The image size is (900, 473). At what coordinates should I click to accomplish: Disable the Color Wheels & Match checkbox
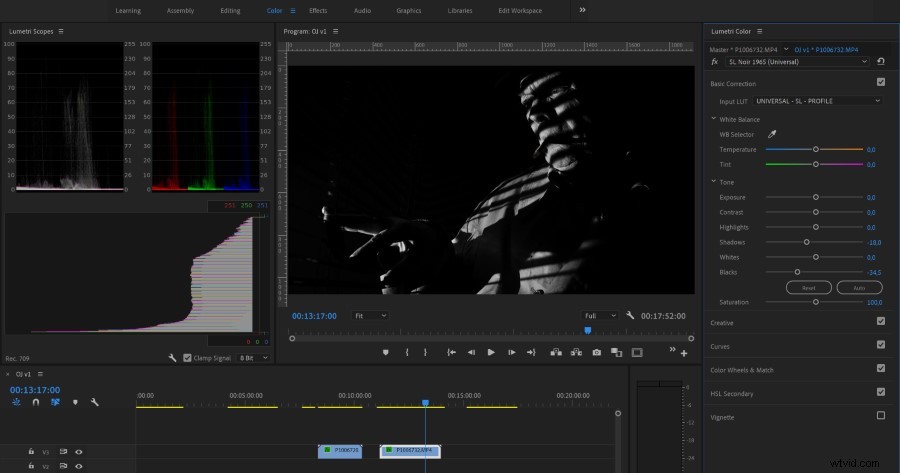[x=881, y=368]
